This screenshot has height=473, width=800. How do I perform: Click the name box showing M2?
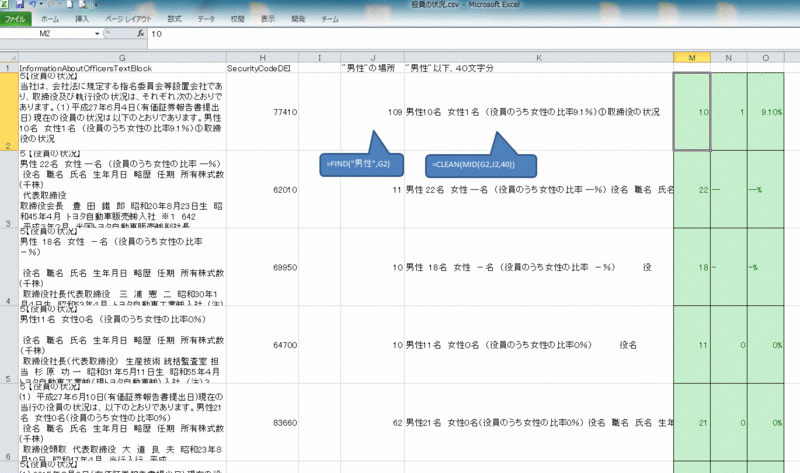(x=46, y=33)
